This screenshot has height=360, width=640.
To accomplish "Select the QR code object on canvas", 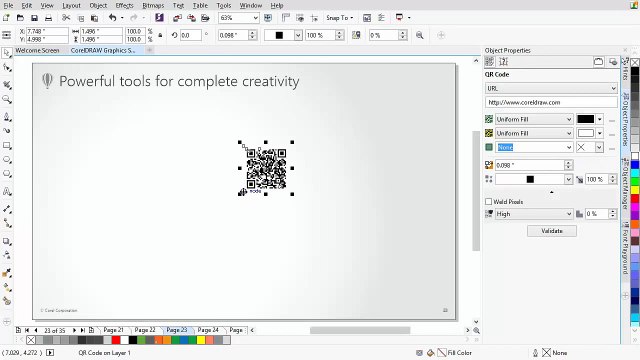I will click(266, 168).
